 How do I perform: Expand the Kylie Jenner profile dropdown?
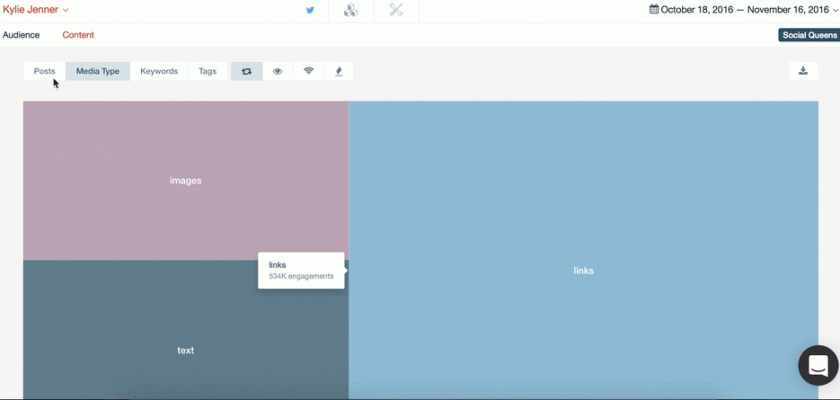coord(36,10)
